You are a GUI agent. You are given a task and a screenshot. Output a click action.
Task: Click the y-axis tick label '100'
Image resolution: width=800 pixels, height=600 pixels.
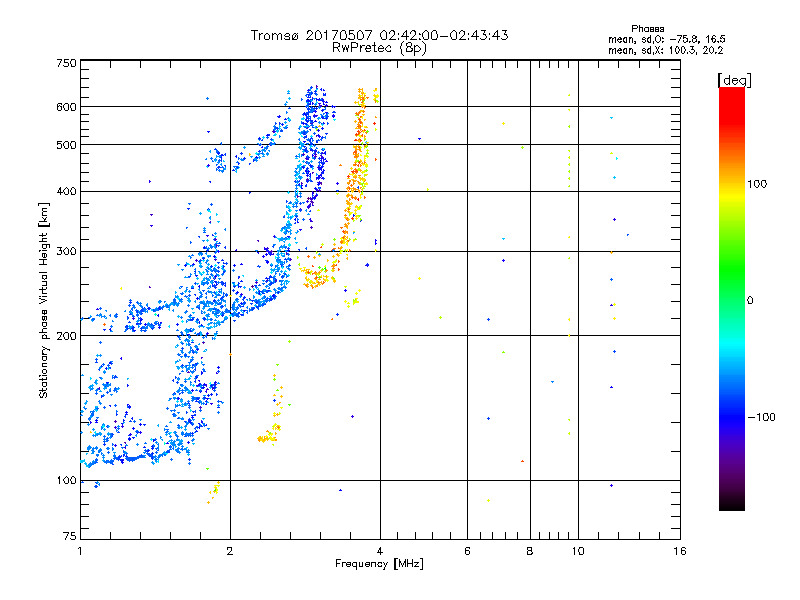(x=66, y=481)
